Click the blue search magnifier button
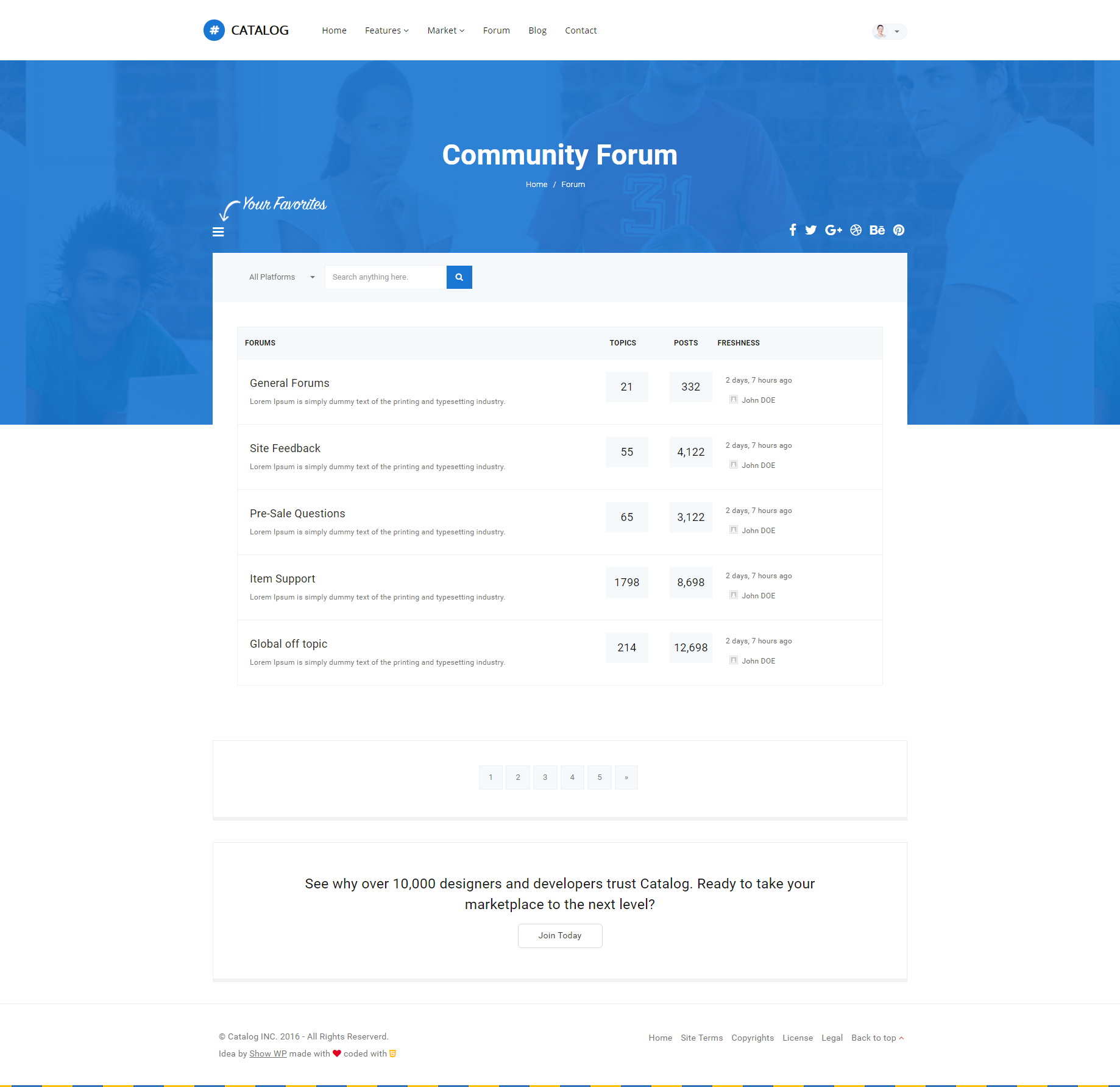This screenshot has width=1120, height=1087. (x=459, y=277)
